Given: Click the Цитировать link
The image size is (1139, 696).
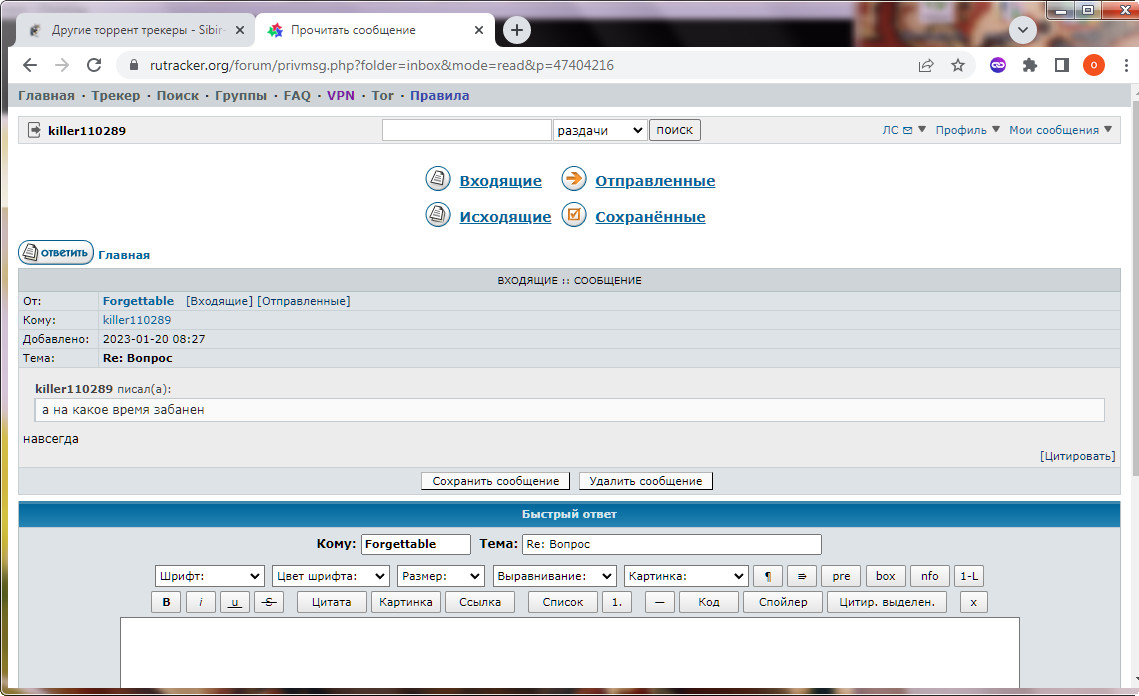Looking at the screenshot, I should (x=1077, y=456).
